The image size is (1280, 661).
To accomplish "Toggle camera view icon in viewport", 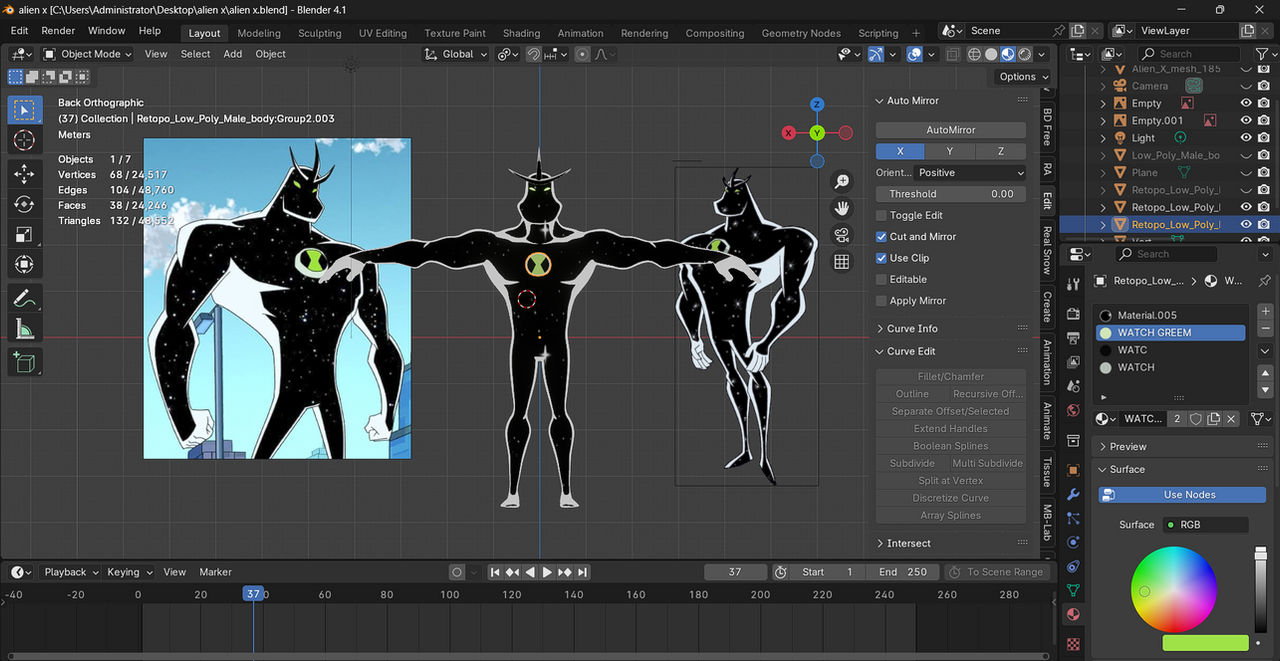I will point(842,235).
